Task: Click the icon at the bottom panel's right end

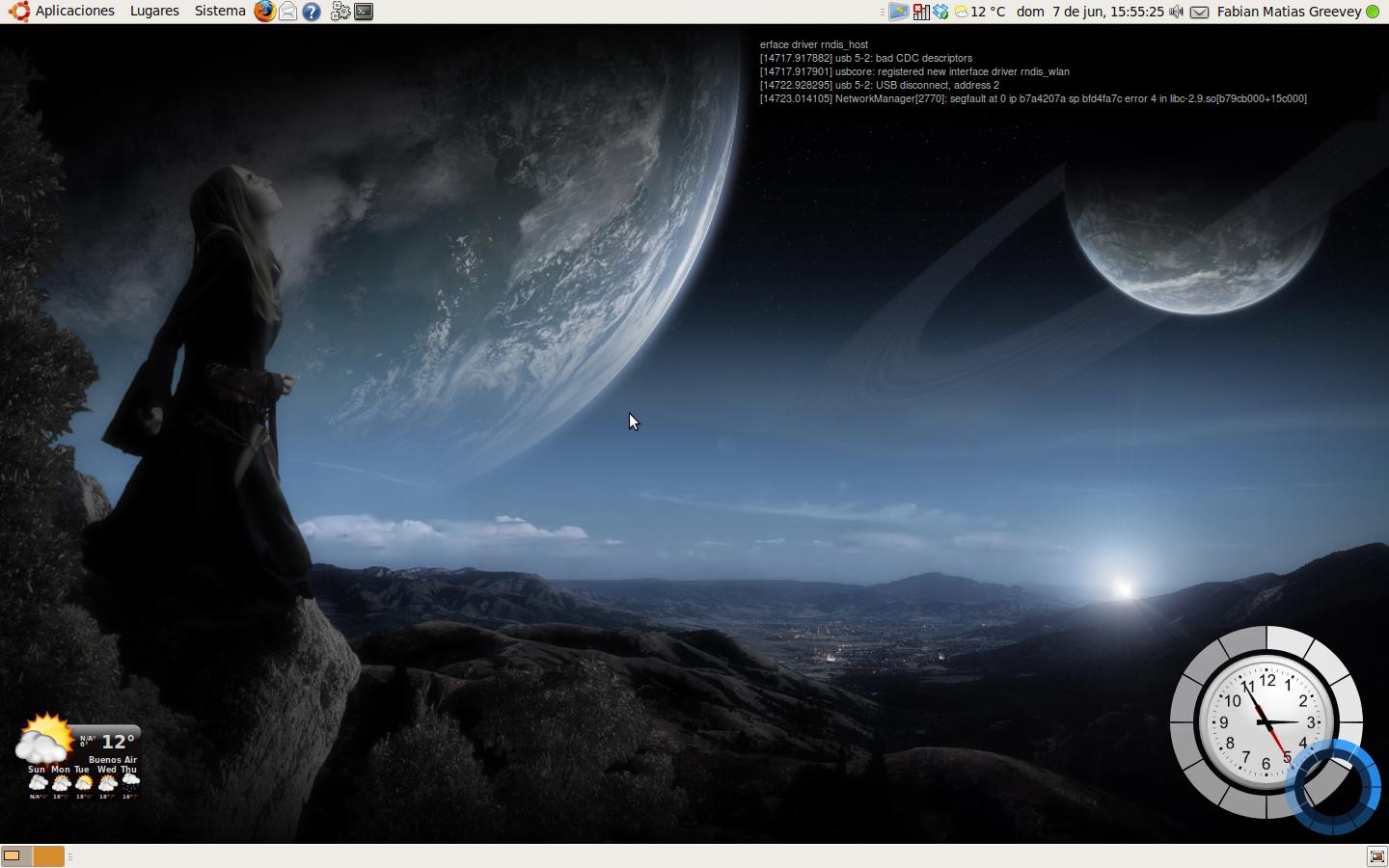Action: (1376, 856)
